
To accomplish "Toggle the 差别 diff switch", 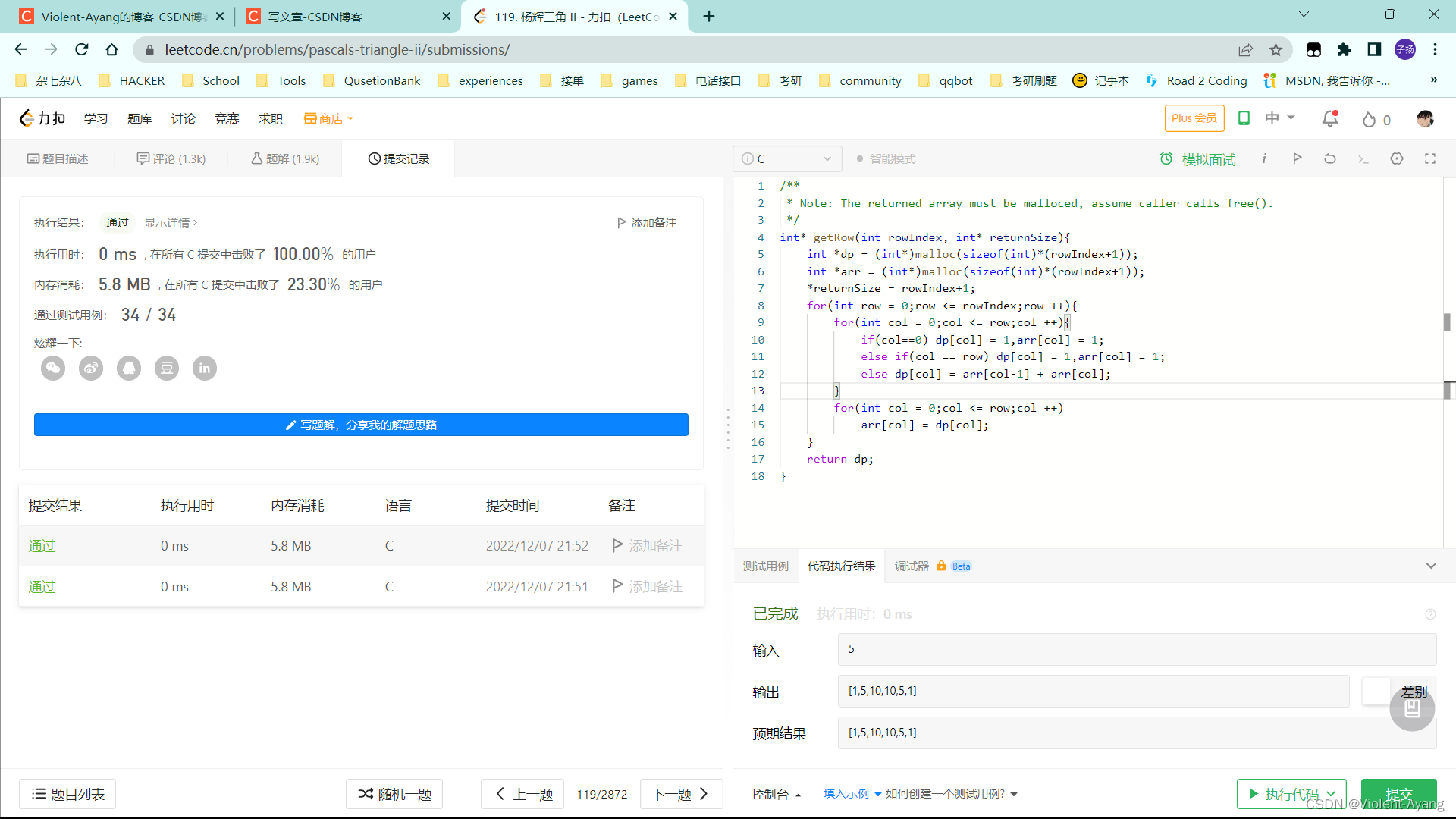I will point(1377,692).
